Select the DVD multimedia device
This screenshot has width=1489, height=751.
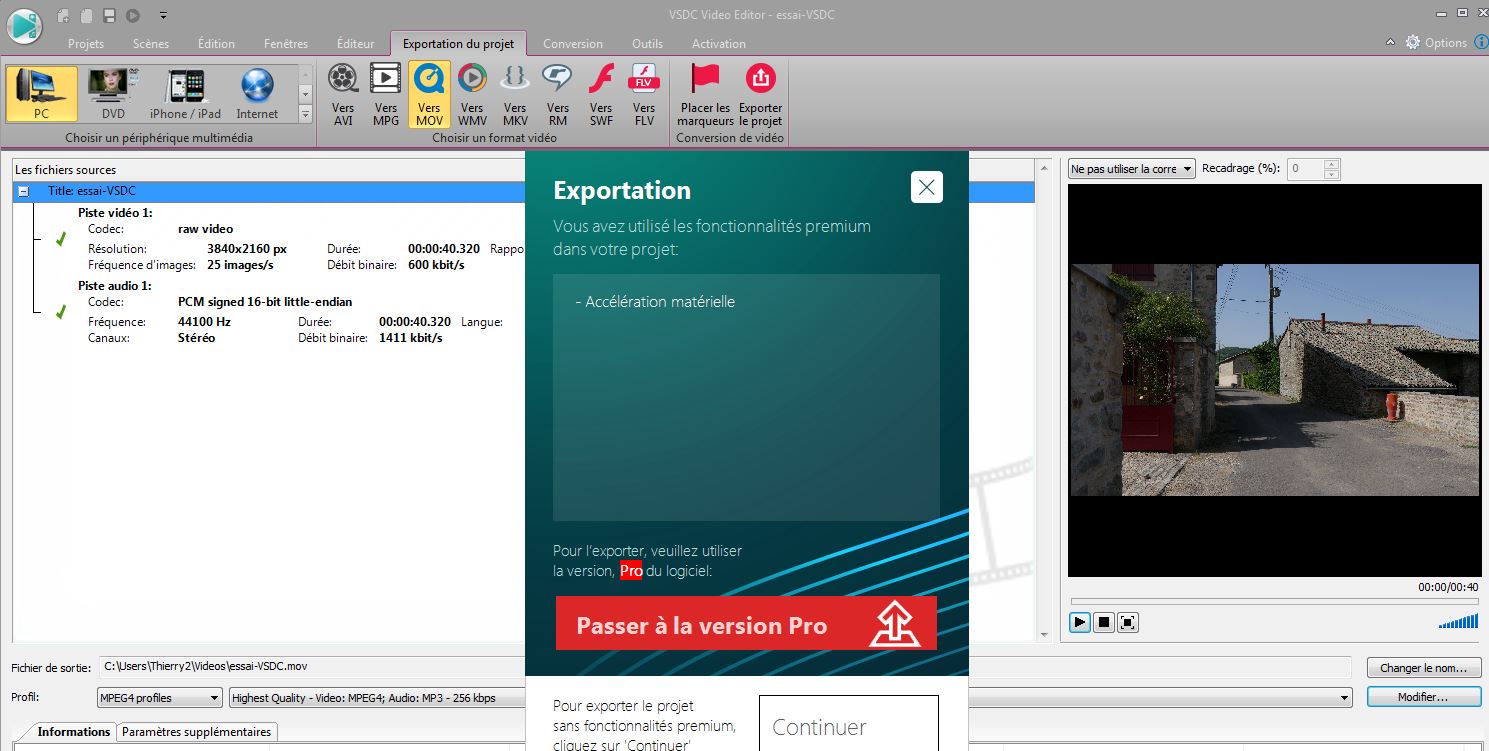click(x=113, y=94)
